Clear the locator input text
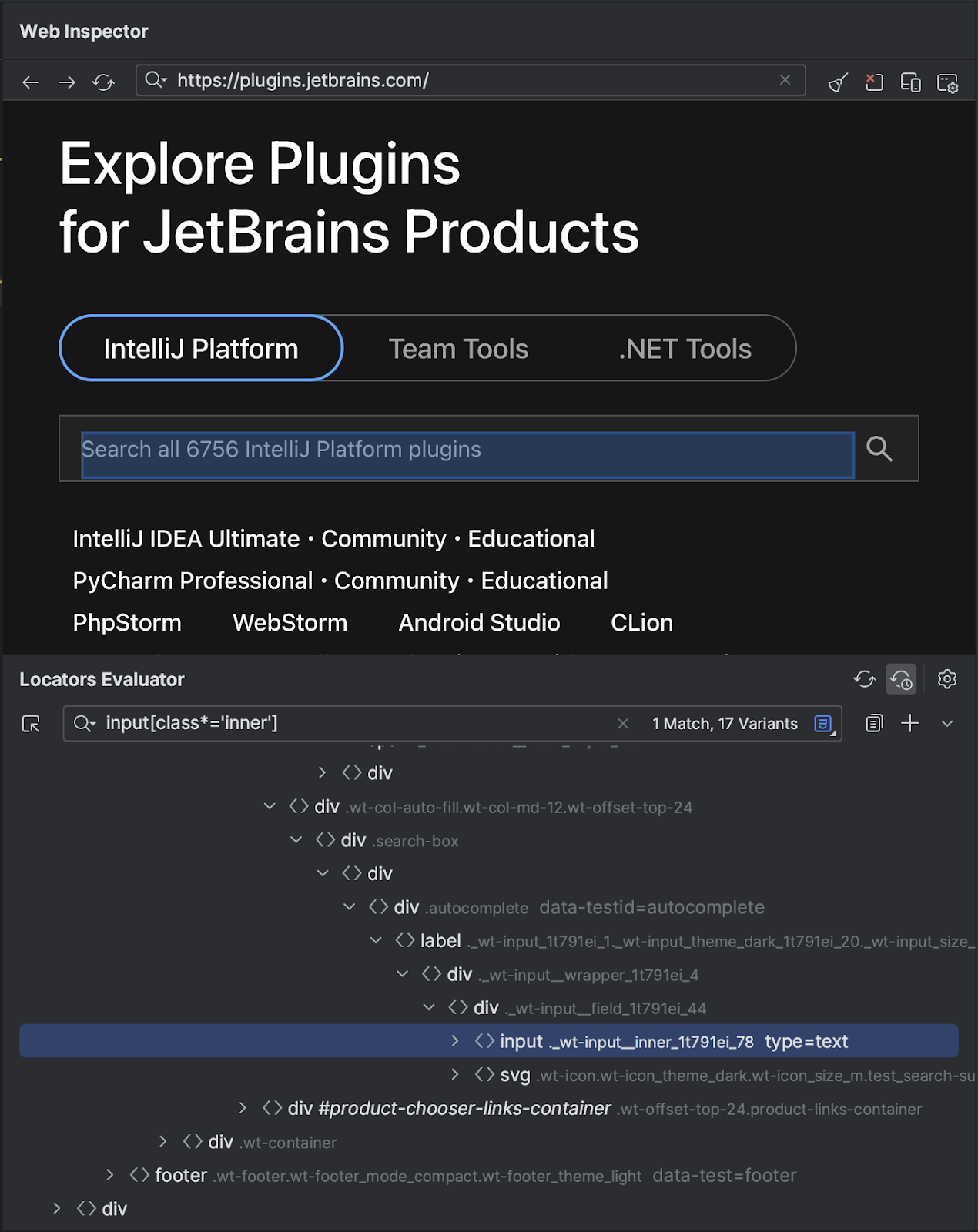 click(623, 723)
